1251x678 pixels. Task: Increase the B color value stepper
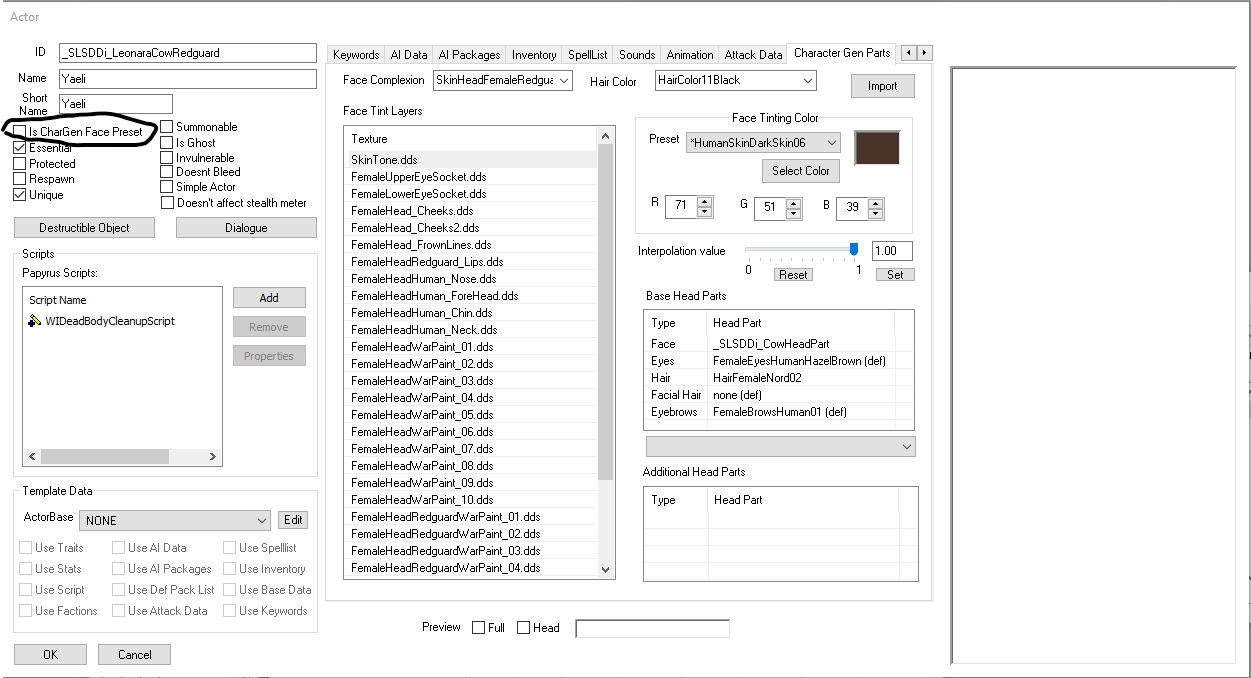(876, 203)
